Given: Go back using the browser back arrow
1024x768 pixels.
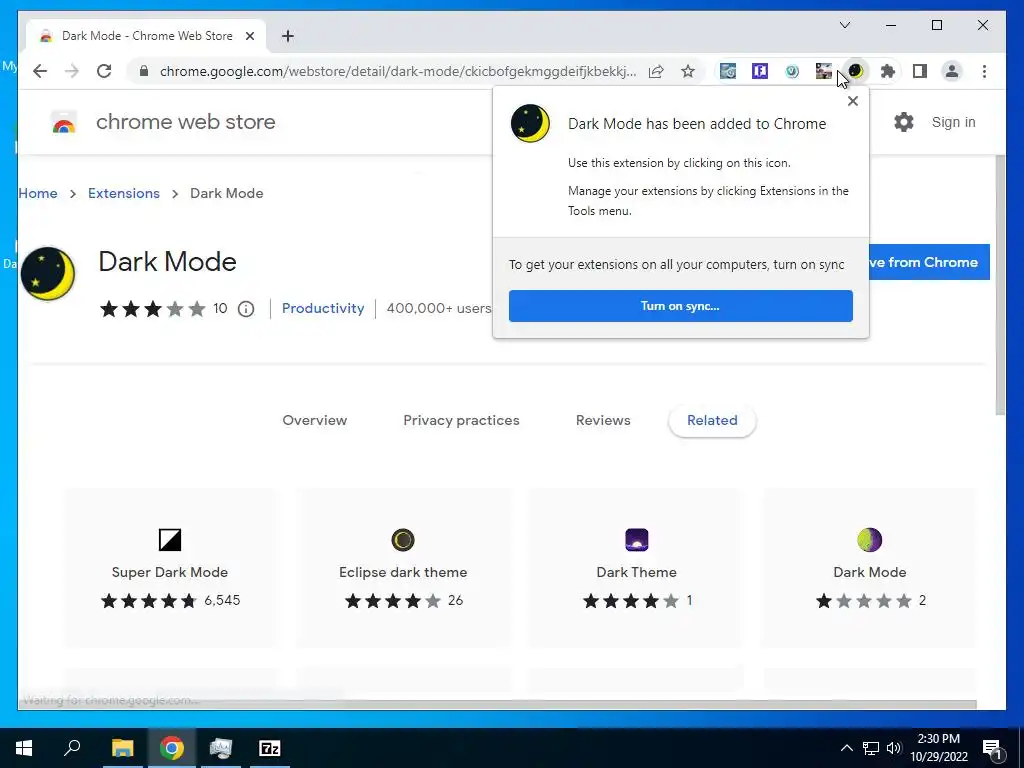Looking at the screenshot, I should click(x=40, y=71).
